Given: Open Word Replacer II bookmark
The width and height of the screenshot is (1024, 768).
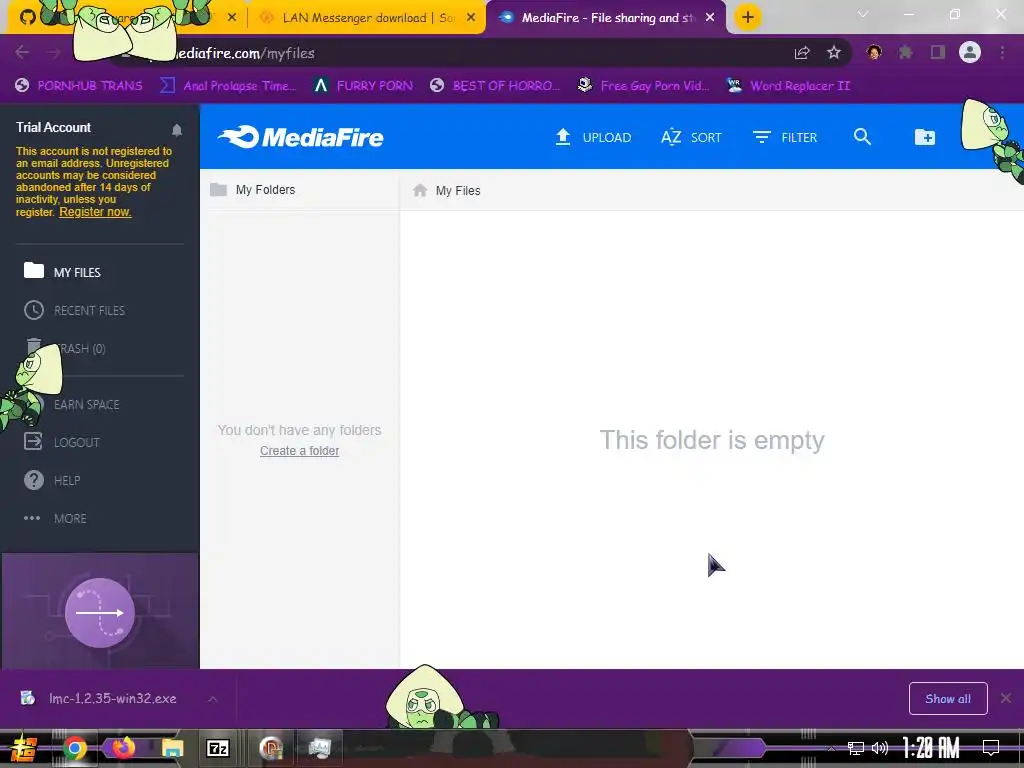Looking at the screenshot, I should pos(789,86).
